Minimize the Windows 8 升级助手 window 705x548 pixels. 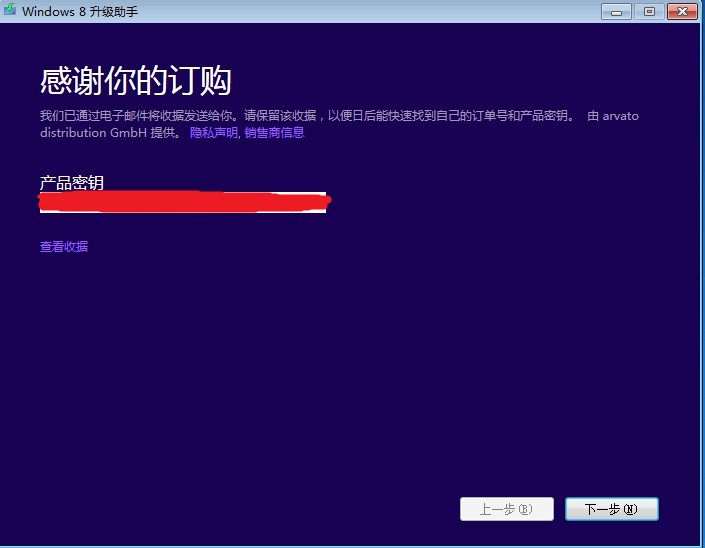pyautogui.click(x=616, y=12)
